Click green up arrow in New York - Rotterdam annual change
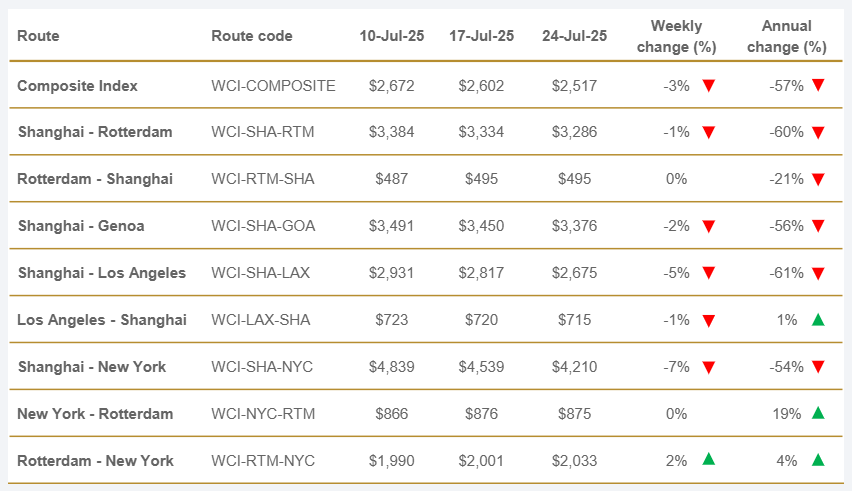 817,413
